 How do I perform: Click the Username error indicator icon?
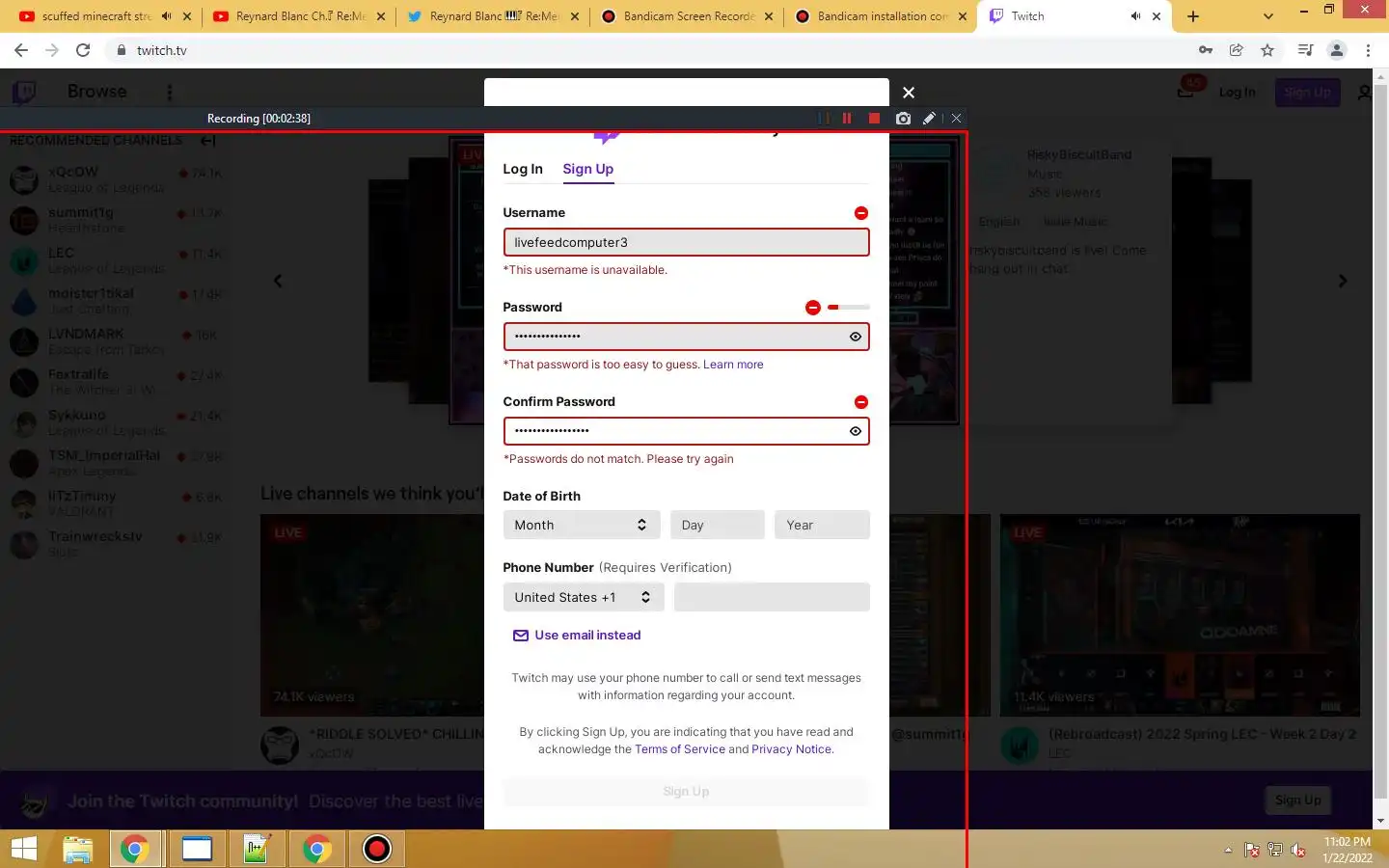point(861,213)
